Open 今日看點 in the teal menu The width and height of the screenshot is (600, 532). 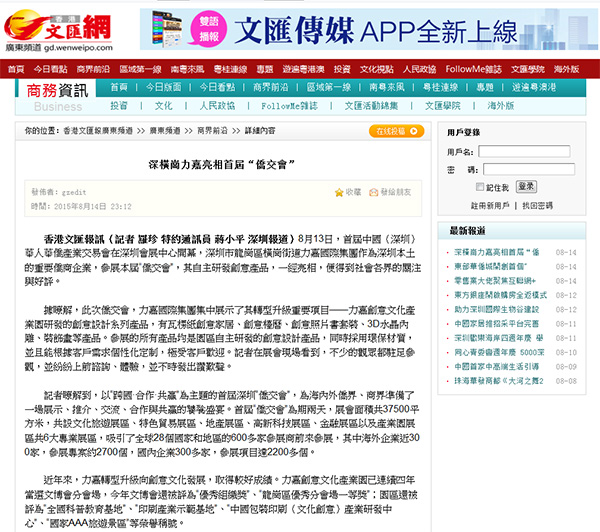217,87
